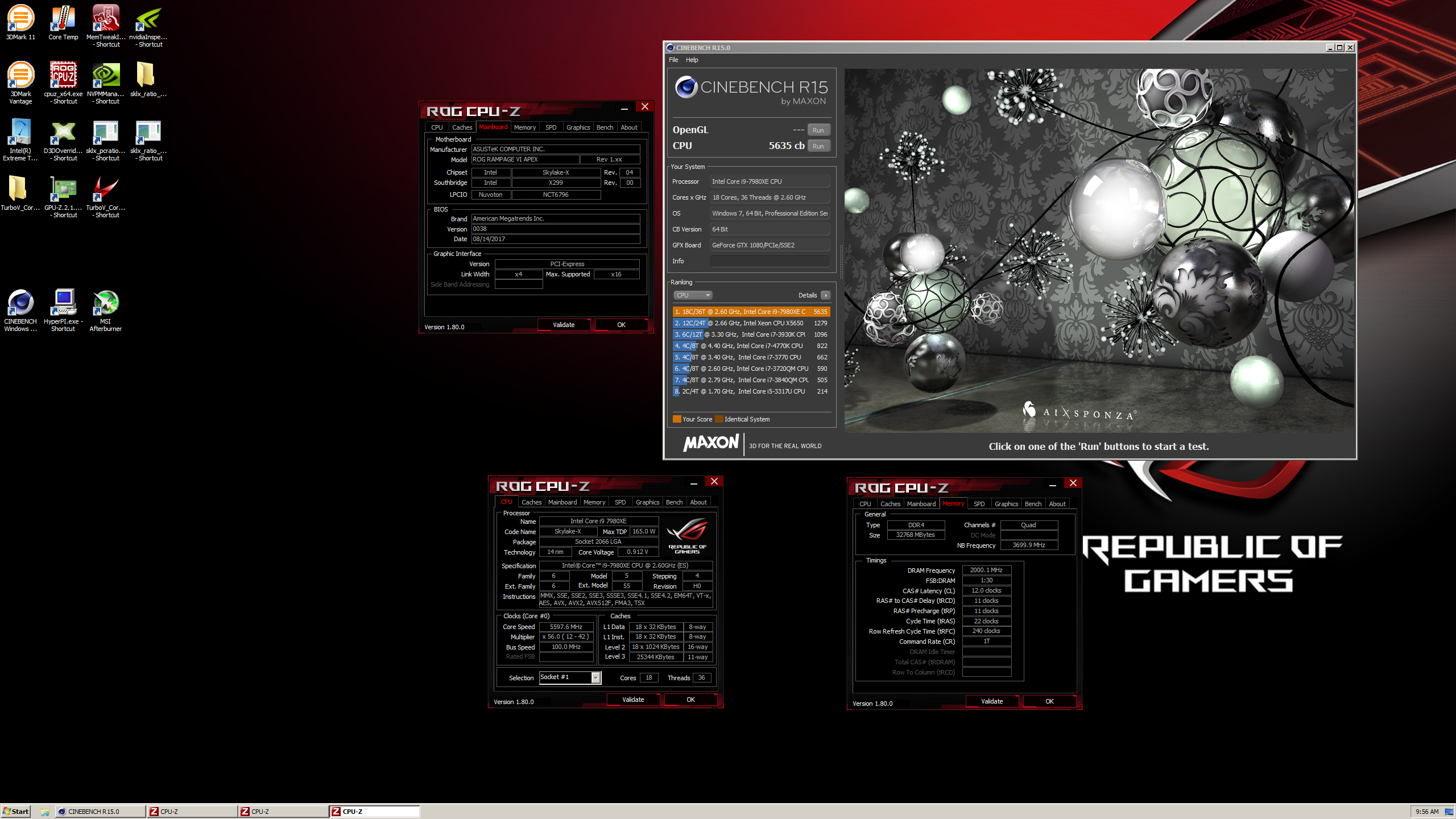Click the Cinebench render preview image
The width and height of the screenshot is (1456, 819).
[1099, 250]
